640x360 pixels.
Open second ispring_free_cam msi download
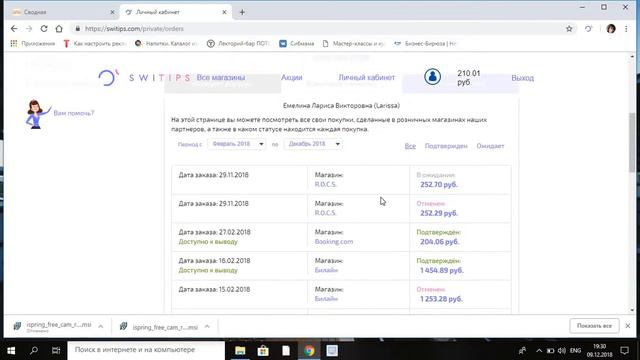159,327
